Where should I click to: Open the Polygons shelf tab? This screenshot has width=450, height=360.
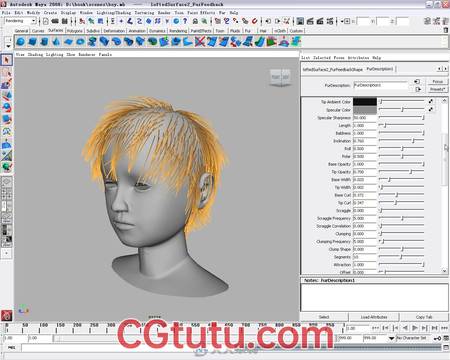coord(74,31)
